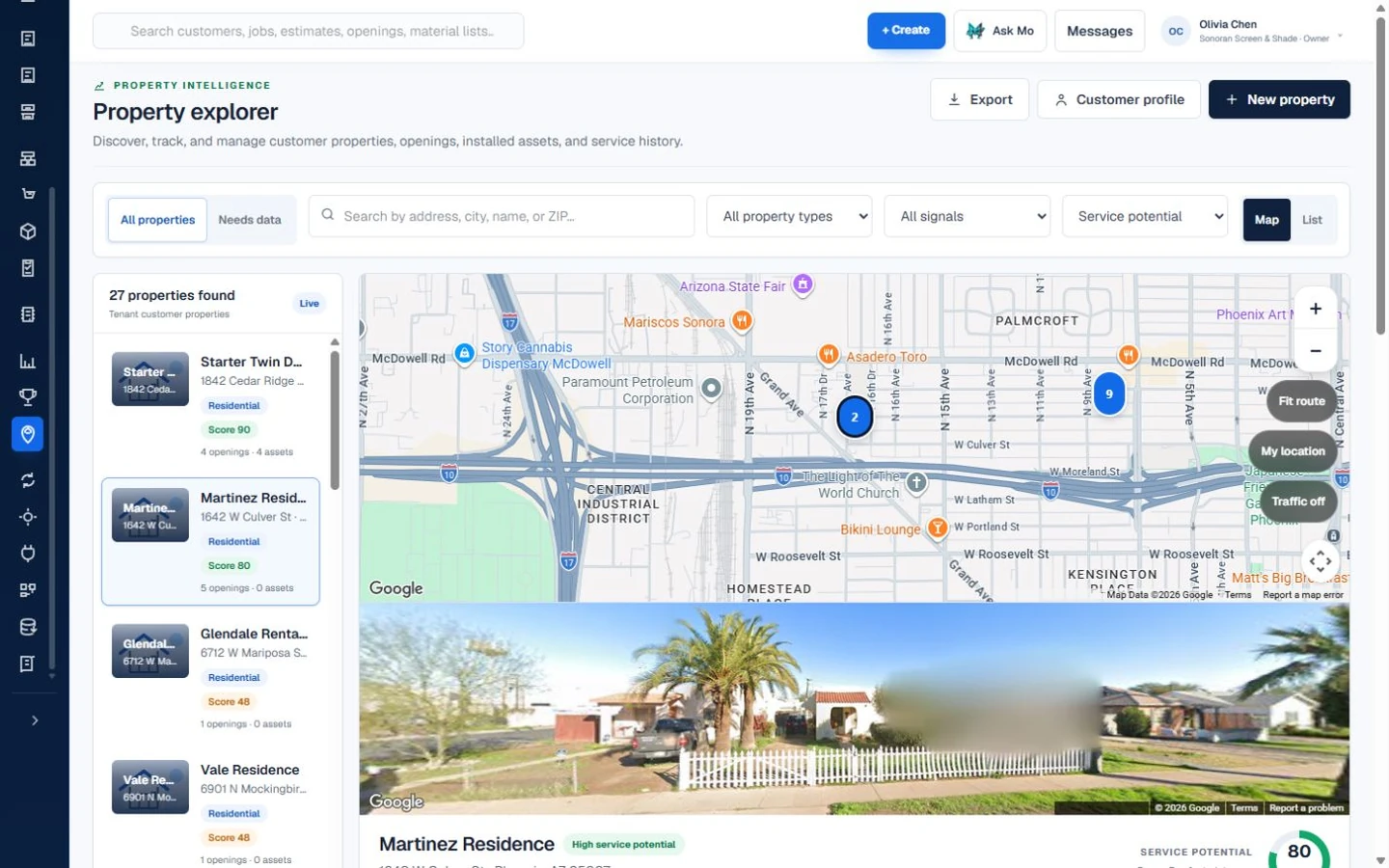Click the Bikini Lounge map pin
This screenshot has height=868, width=1389.
pos(937,528)
